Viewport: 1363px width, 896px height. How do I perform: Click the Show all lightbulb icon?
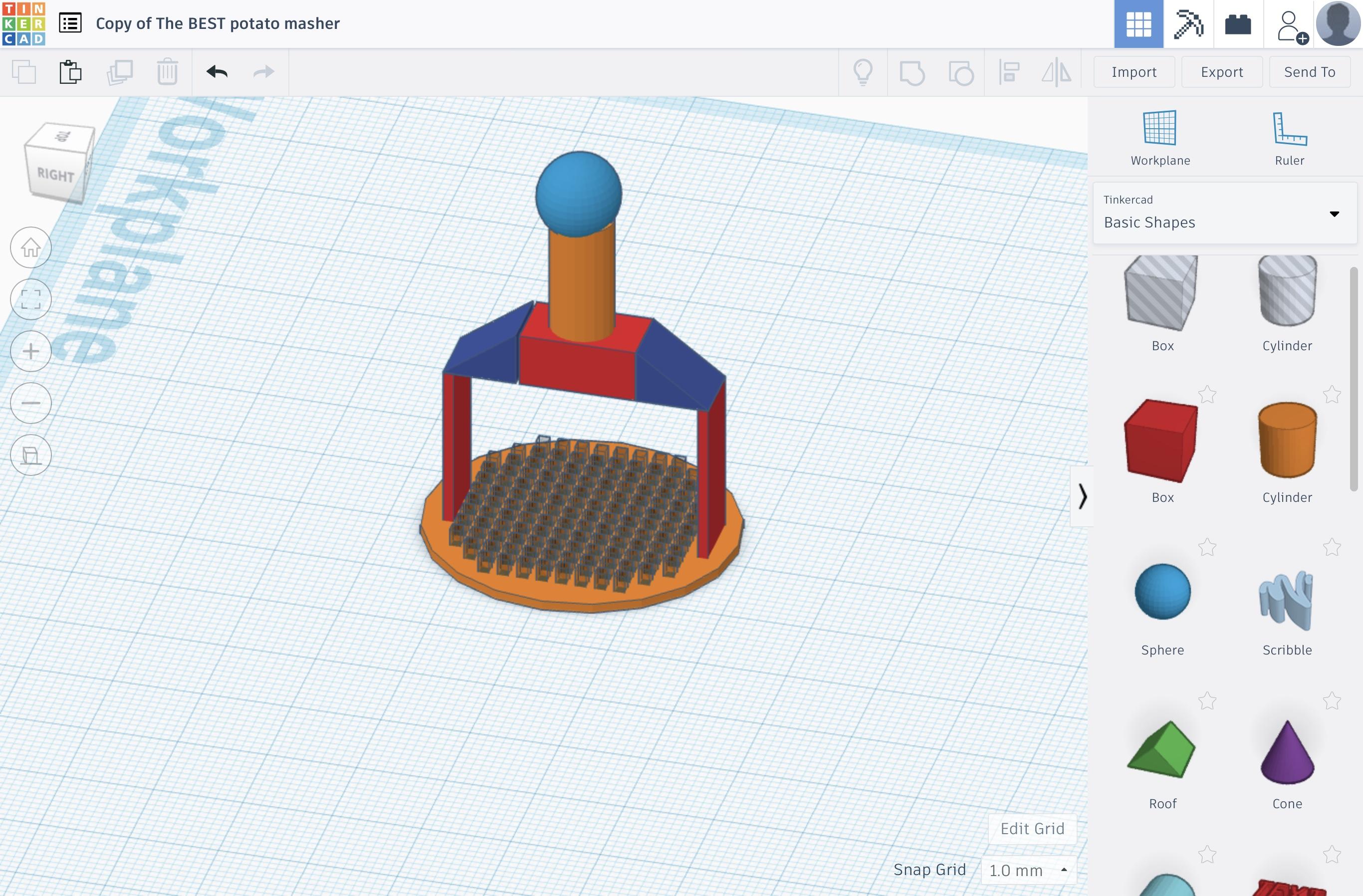pyautogui.click(x=863, y=73)
